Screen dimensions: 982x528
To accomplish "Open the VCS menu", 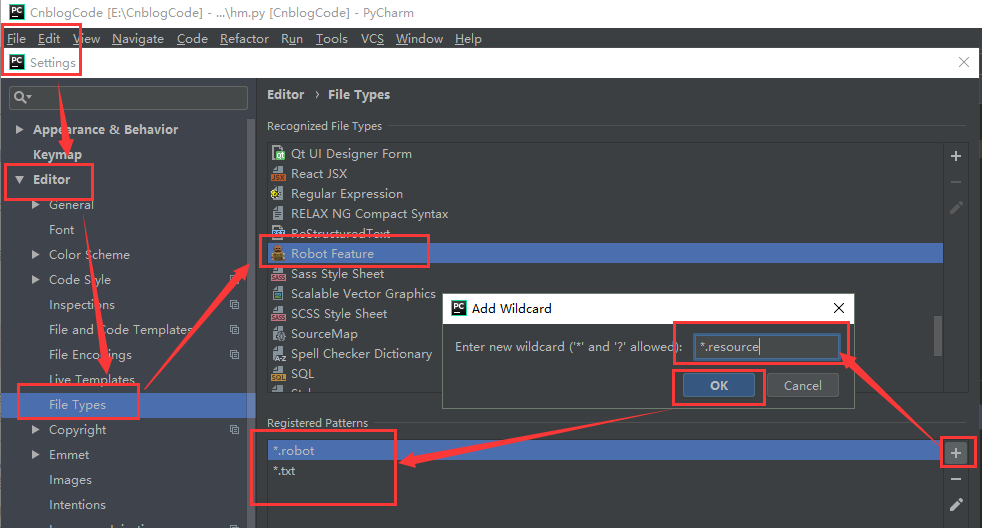I will [x=372, y=39].
